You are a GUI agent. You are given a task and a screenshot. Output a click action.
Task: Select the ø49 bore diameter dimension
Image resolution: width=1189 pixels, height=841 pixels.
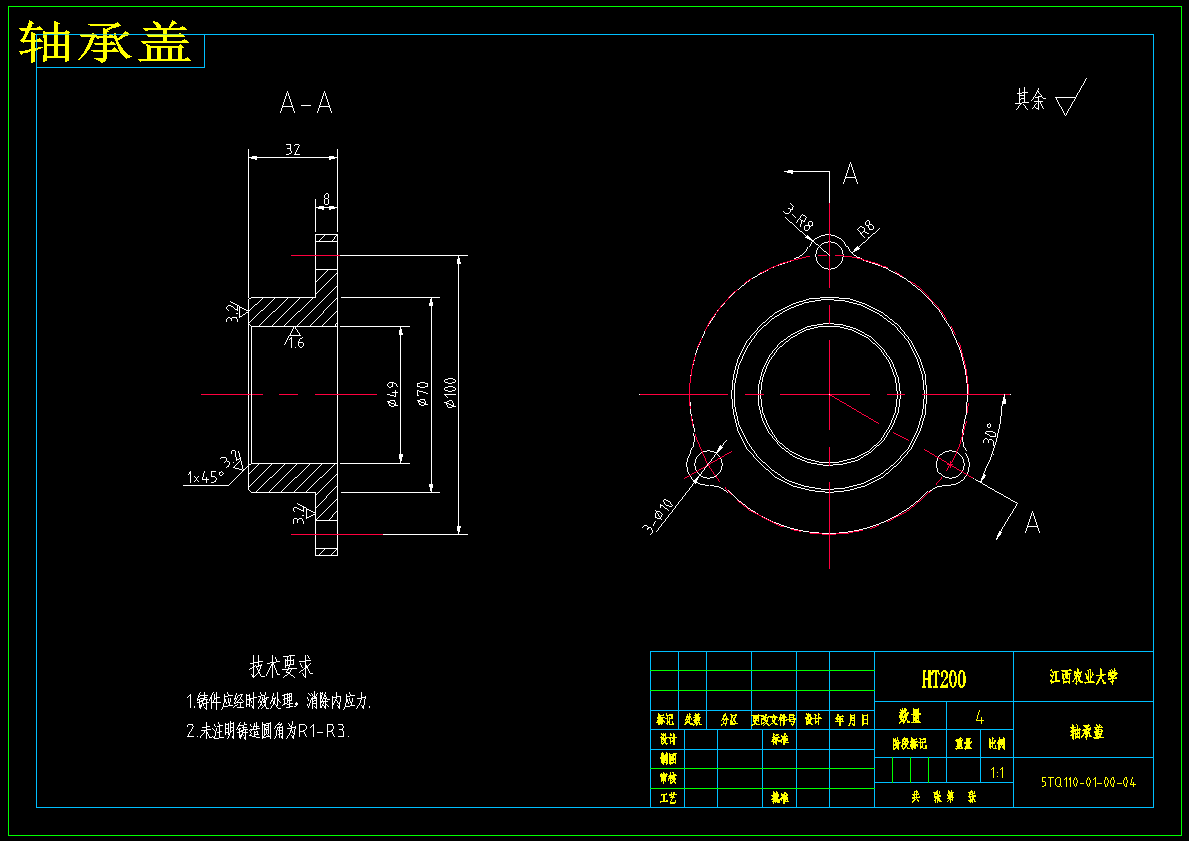click(393, 394)
